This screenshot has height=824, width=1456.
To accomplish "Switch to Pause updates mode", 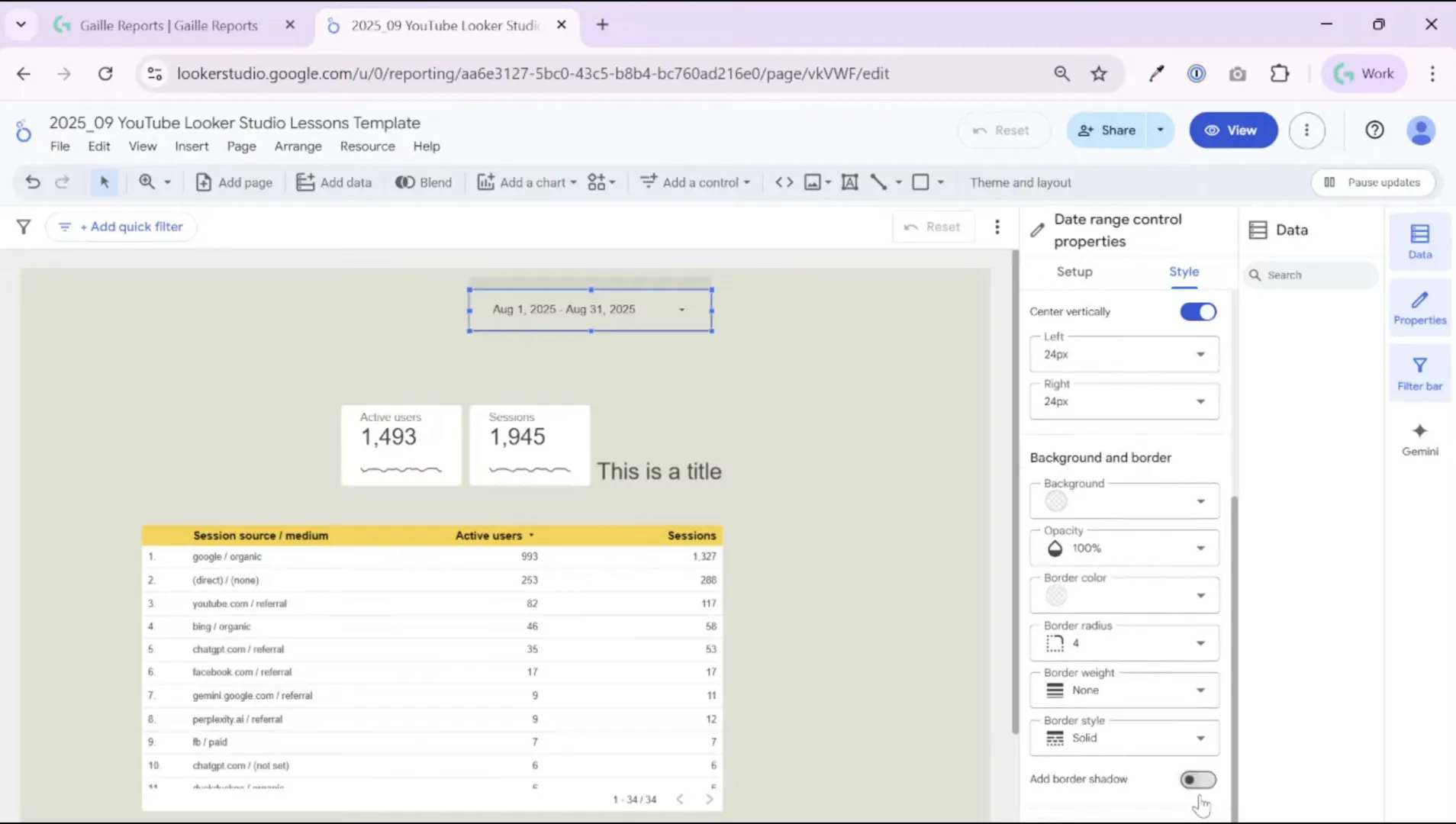I will coord(1373,182).
